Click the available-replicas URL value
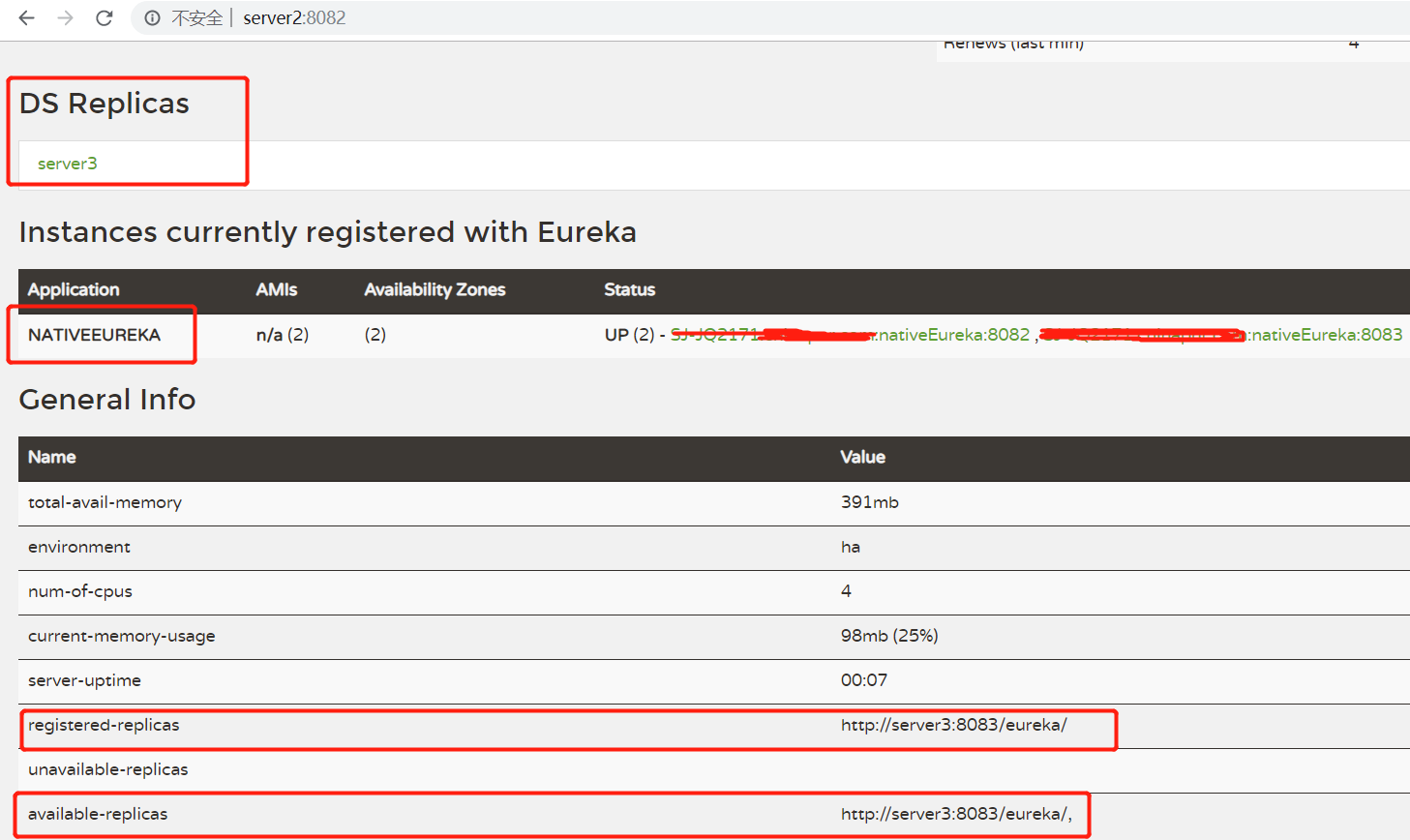1410x840 pixels. point(953,814)
